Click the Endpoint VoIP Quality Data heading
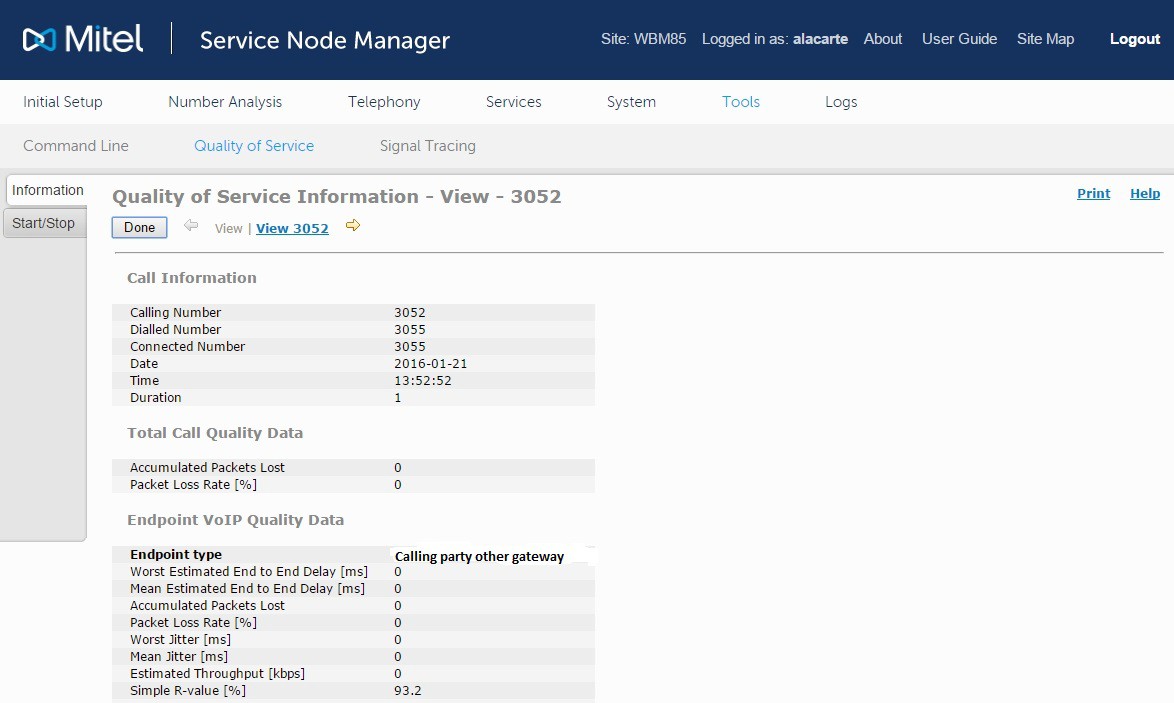Image resolution: width=1174 pixels, height=703 pixels. pos(235,520)
